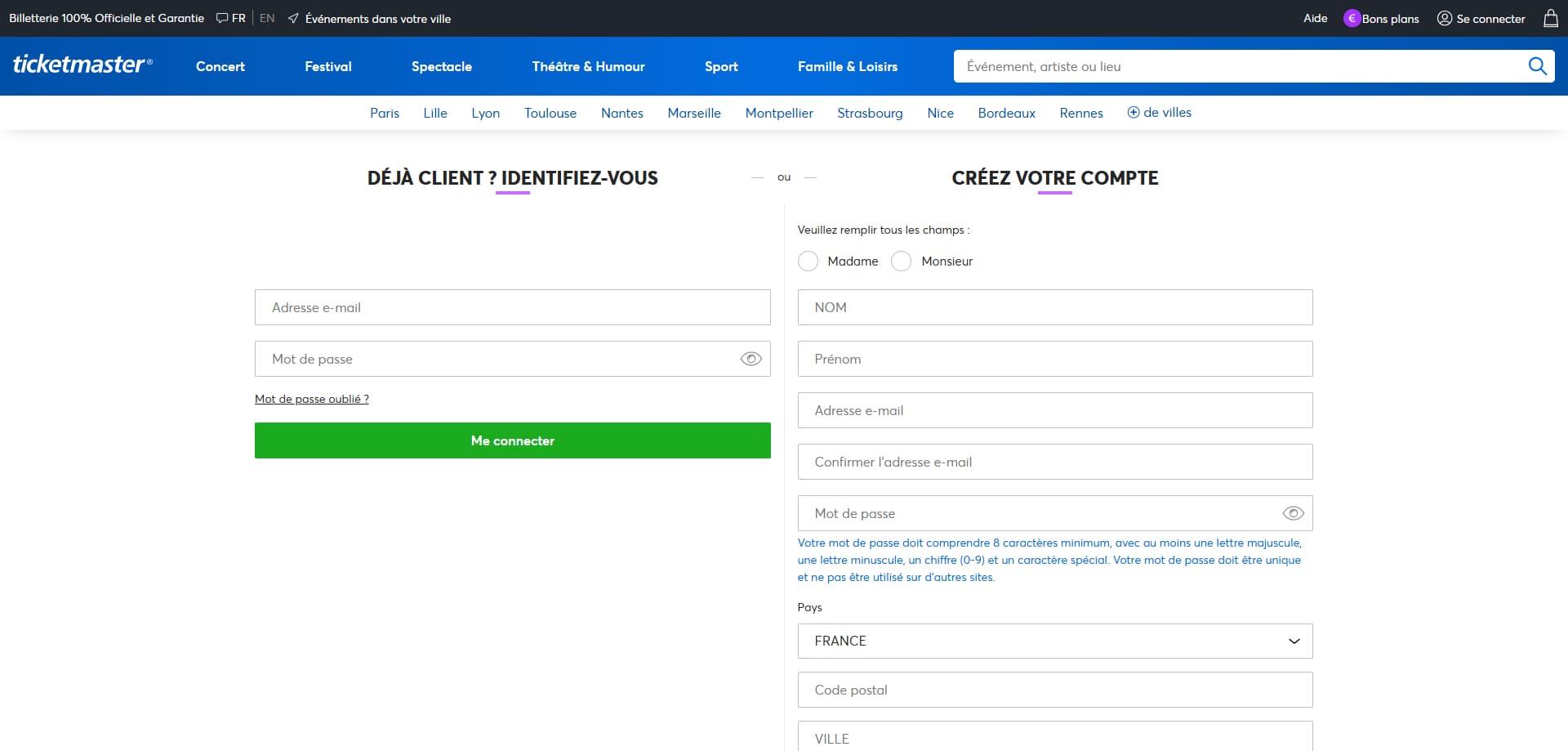Open the shopping bag icon
This screenshot has height=751, width=1568.
[1550, 18]
